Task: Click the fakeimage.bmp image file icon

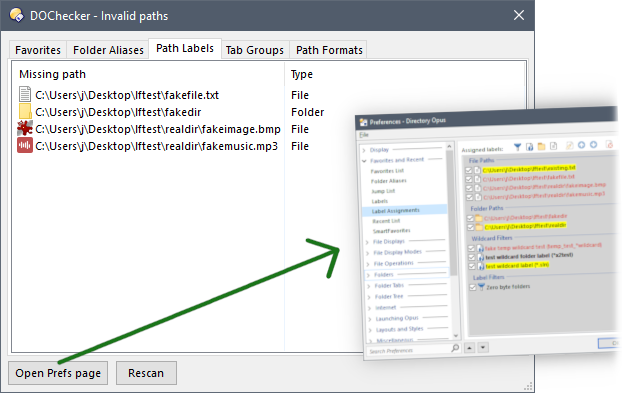Action: 25,128
